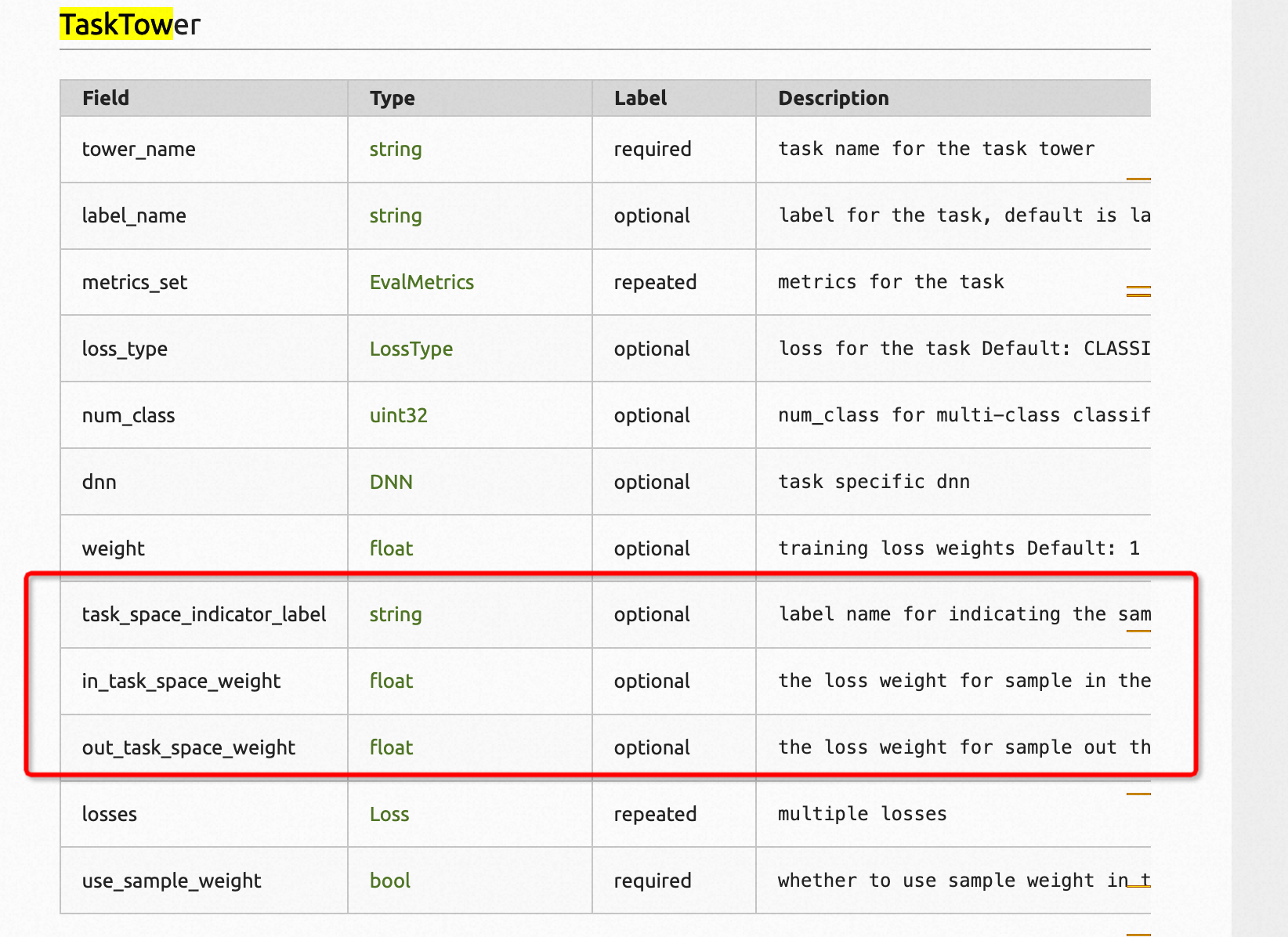Open the LossType type link

point(411,349)
